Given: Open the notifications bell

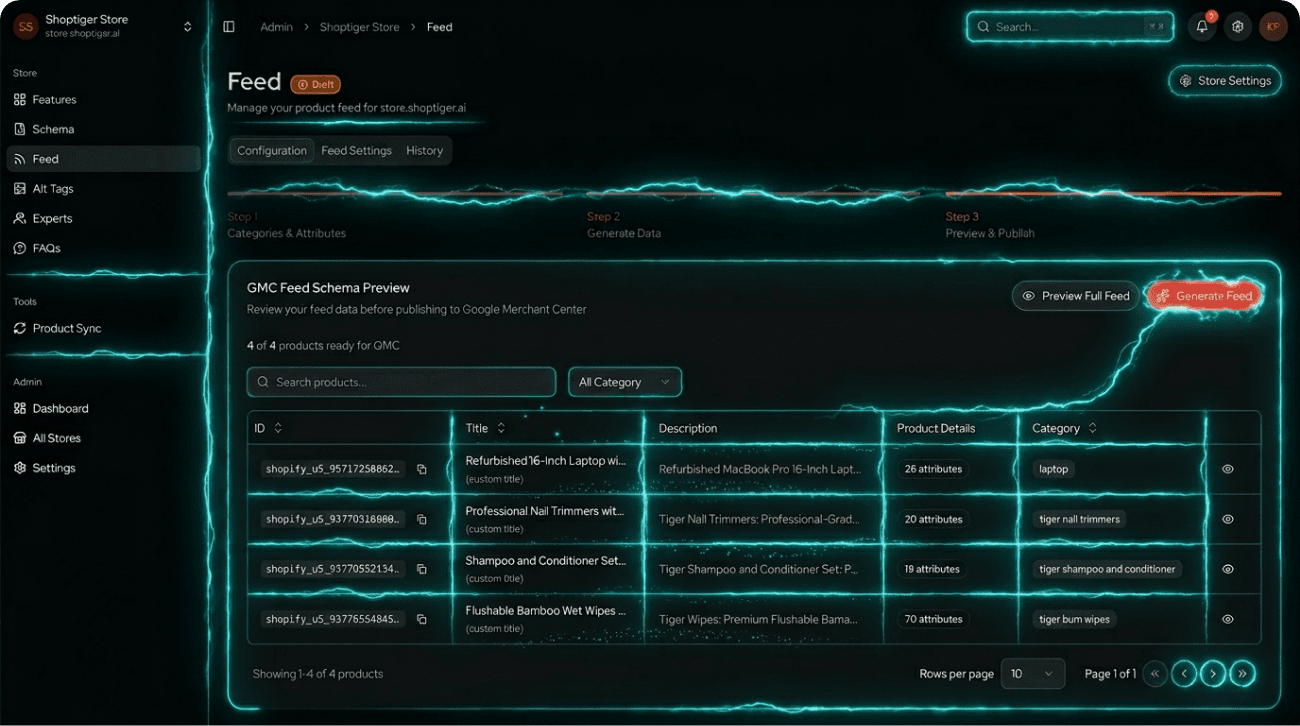Looking at the screenshot, I should point(1202,27).
